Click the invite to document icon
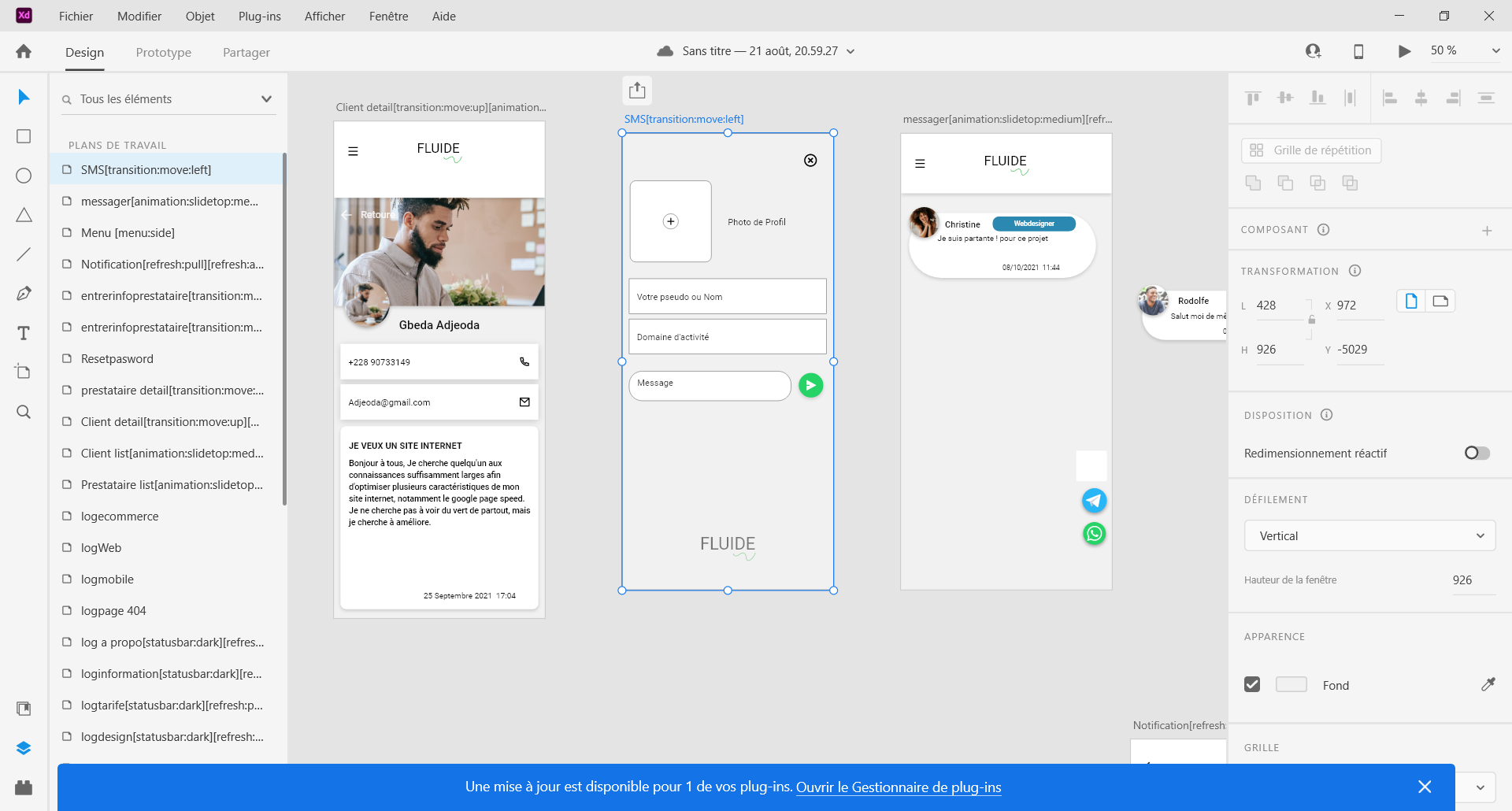The height and width of the screenshot is (811, 1512). [x=1313, y=51]
